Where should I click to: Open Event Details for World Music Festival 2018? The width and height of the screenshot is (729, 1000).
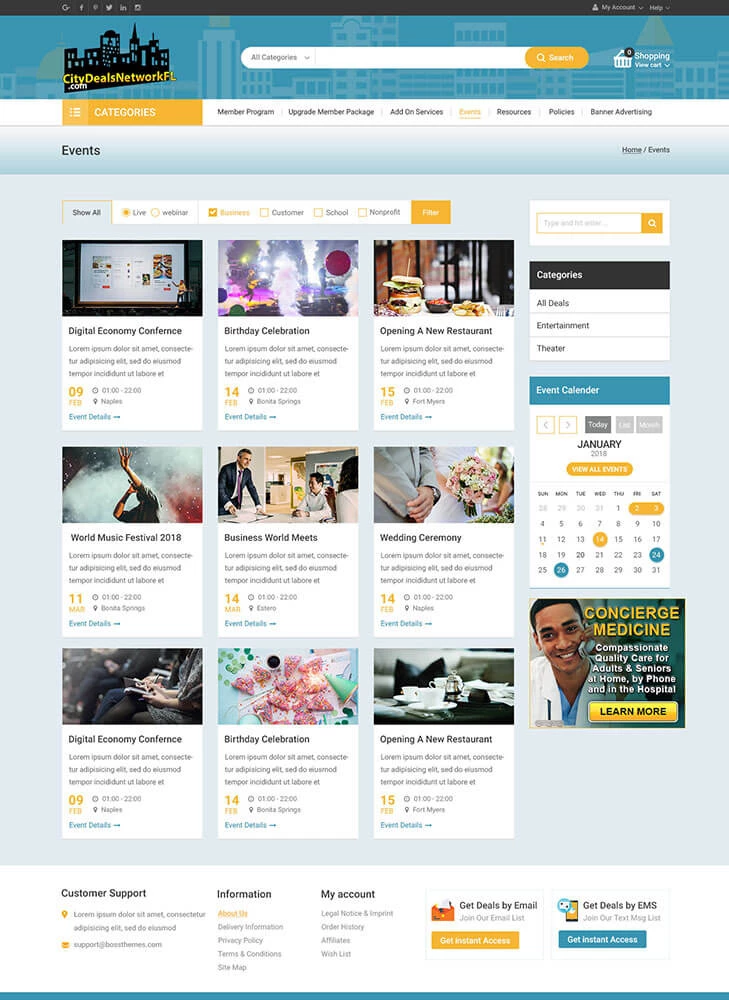[x=94, y=624]
